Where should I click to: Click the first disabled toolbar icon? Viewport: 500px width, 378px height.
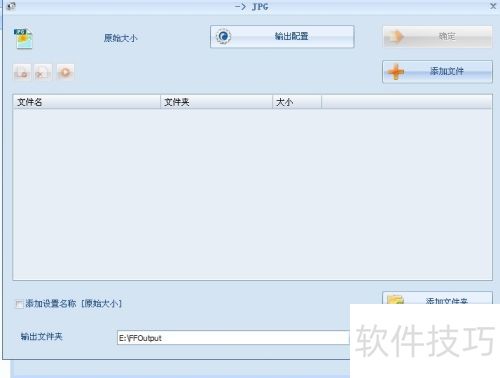(x=22, y=72)
